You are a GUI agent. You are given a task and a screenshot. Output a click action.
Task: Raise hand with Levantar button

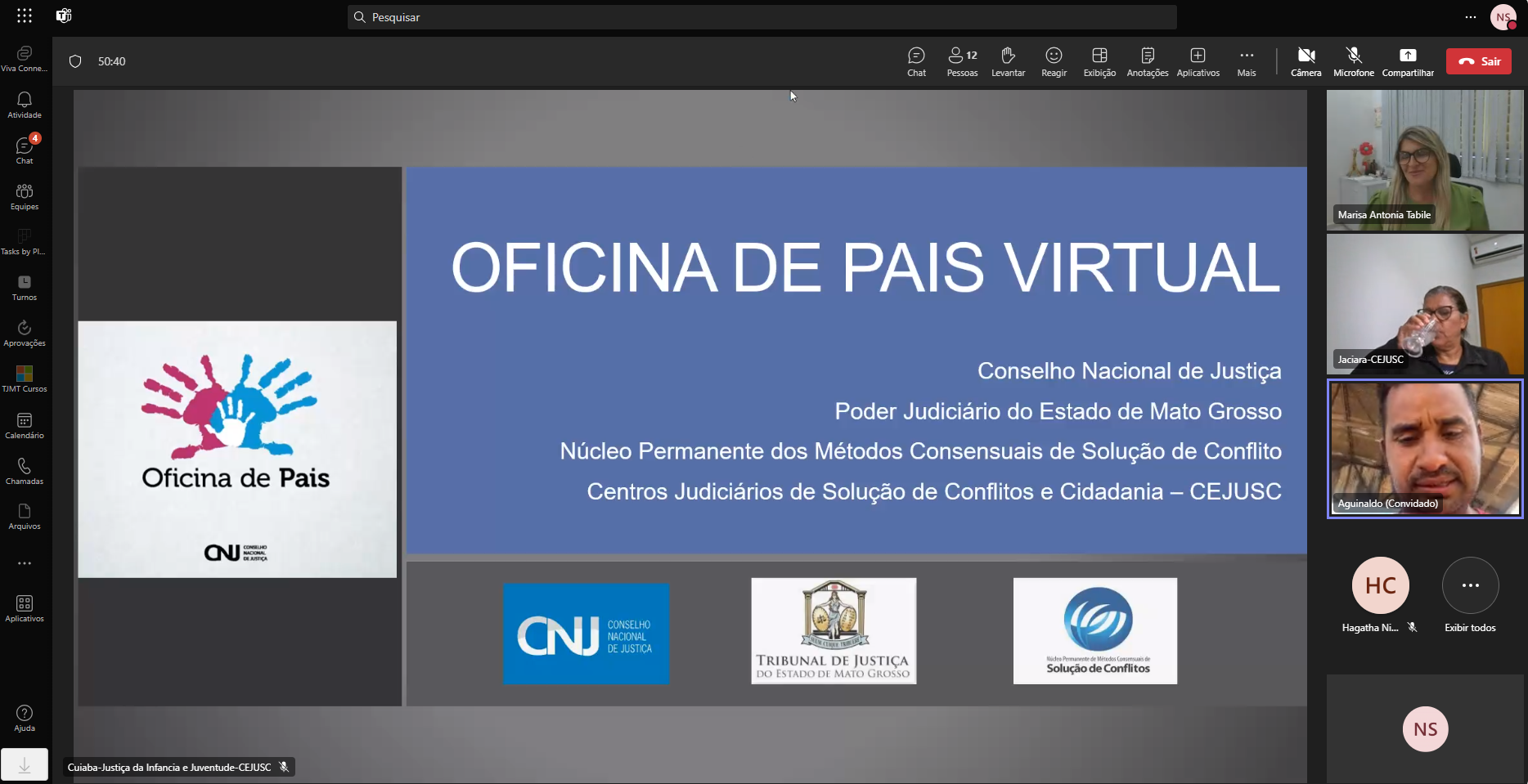1008,61
